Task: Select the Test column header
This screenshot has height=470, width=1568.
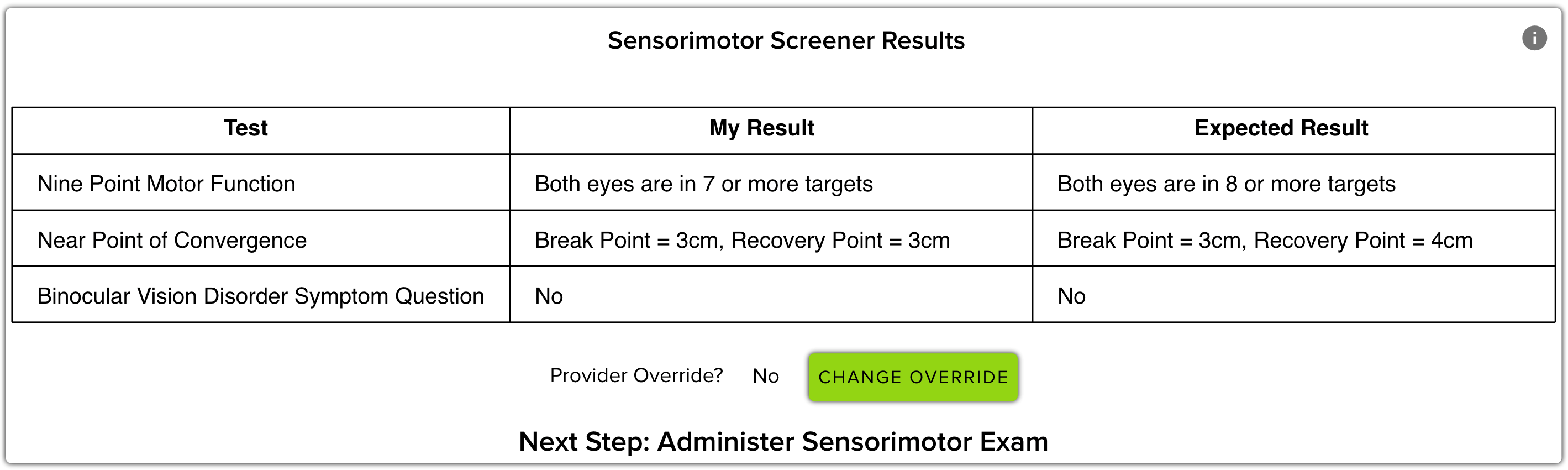Action: [x=245, y=128]
